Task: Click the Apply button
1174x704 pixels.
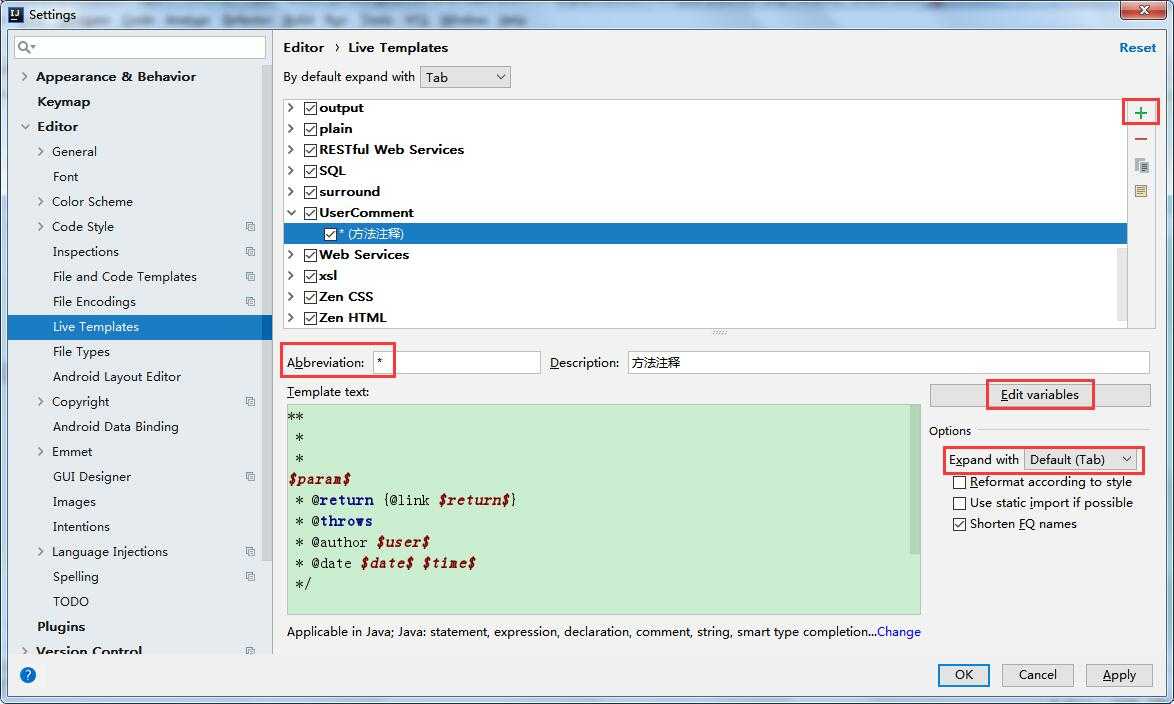Action: pyautogui.click(x=1119, y=675)
